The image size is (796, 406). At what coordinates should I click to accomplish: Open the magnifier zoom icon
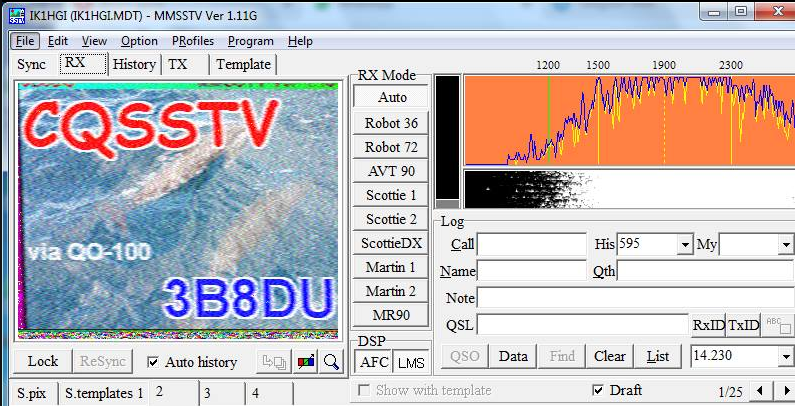click(x=331, y=362)
